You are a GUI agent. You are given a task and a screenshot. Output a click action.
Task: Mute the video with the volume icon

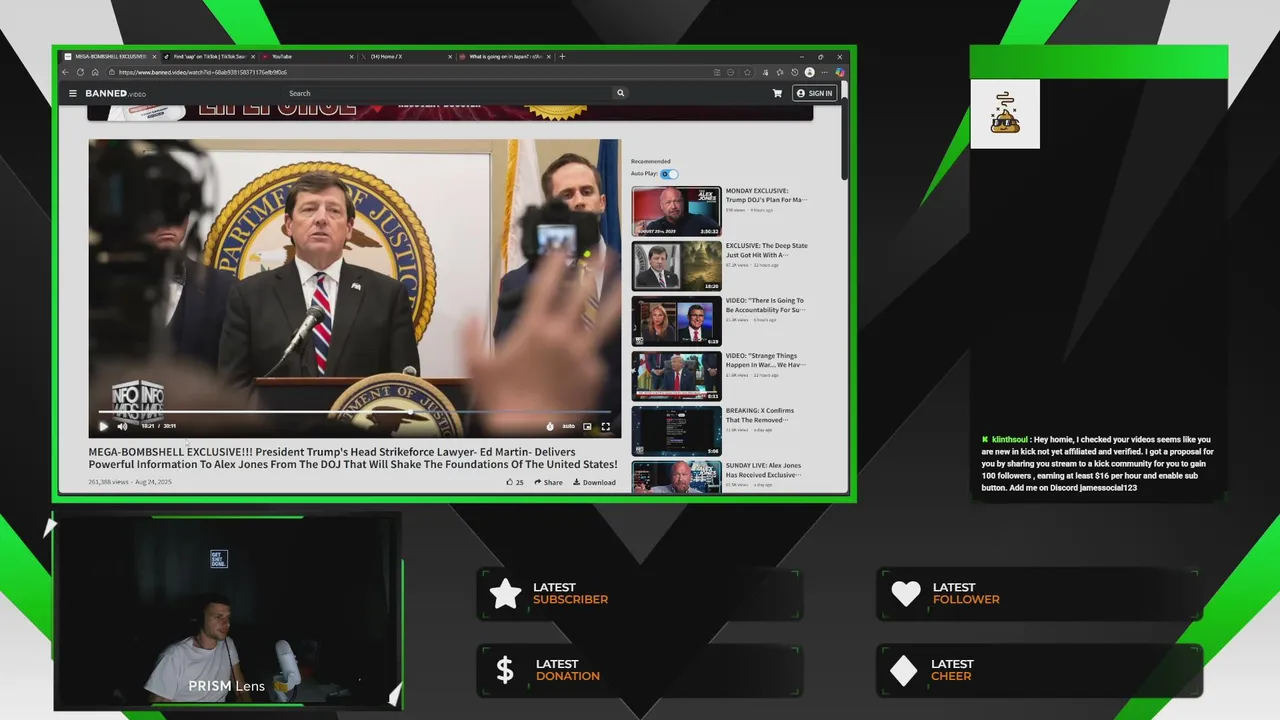122,426
